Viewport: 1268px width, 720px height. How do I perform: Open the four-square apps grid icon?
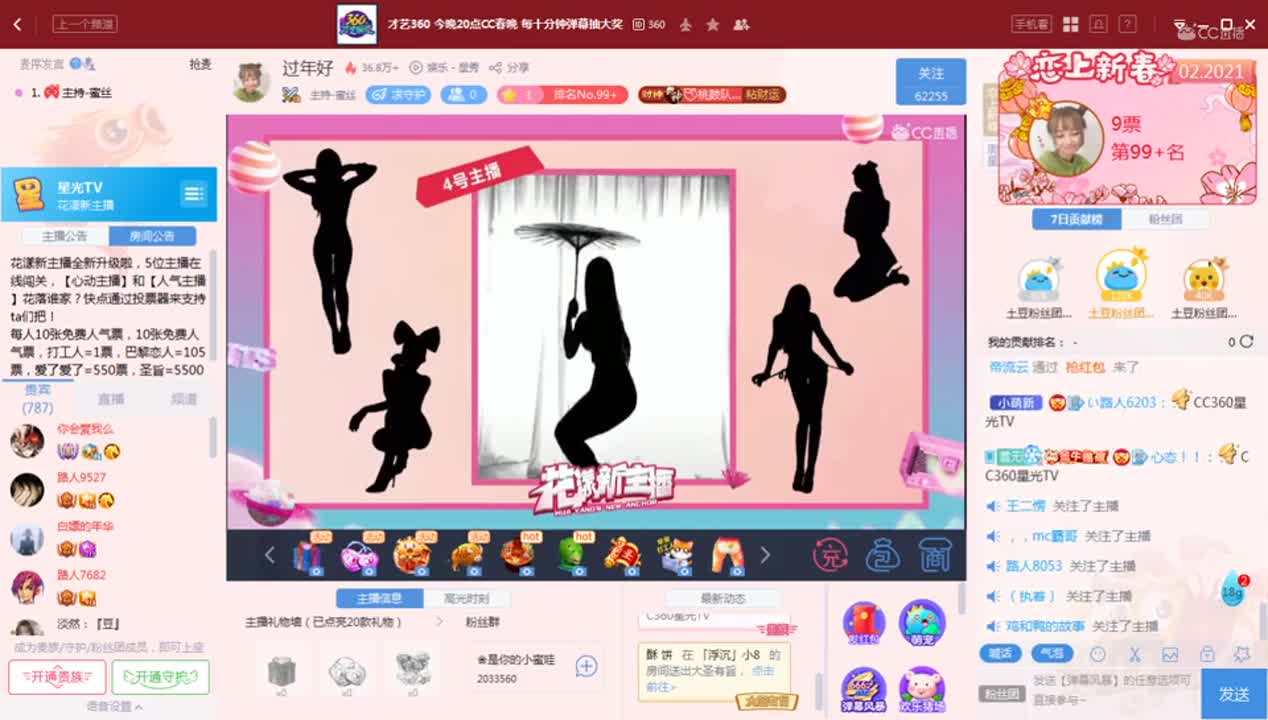pyautogui.click(x=1070, y=24)
